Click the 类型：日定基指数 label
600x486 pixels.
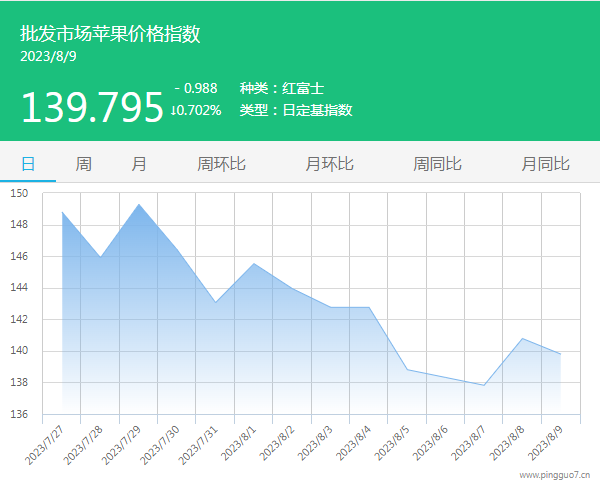pos(296,110)
